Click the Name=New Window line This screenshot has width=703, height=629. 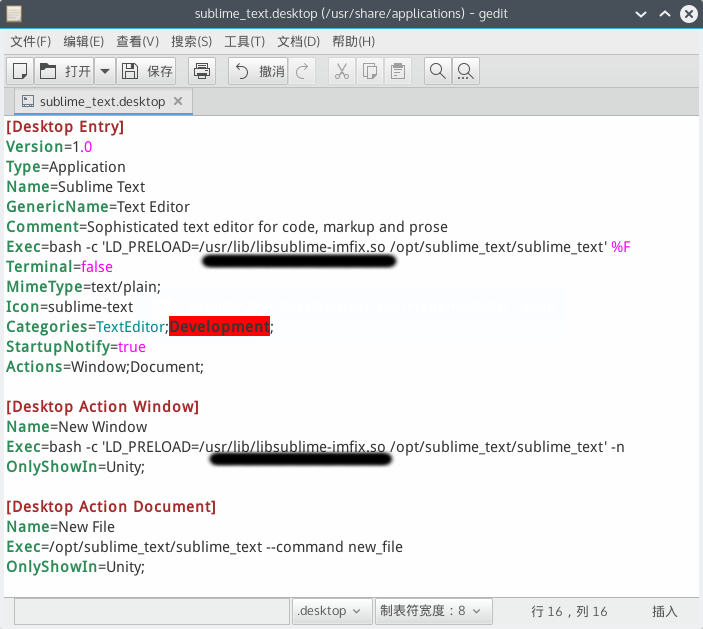click(77, 427)
